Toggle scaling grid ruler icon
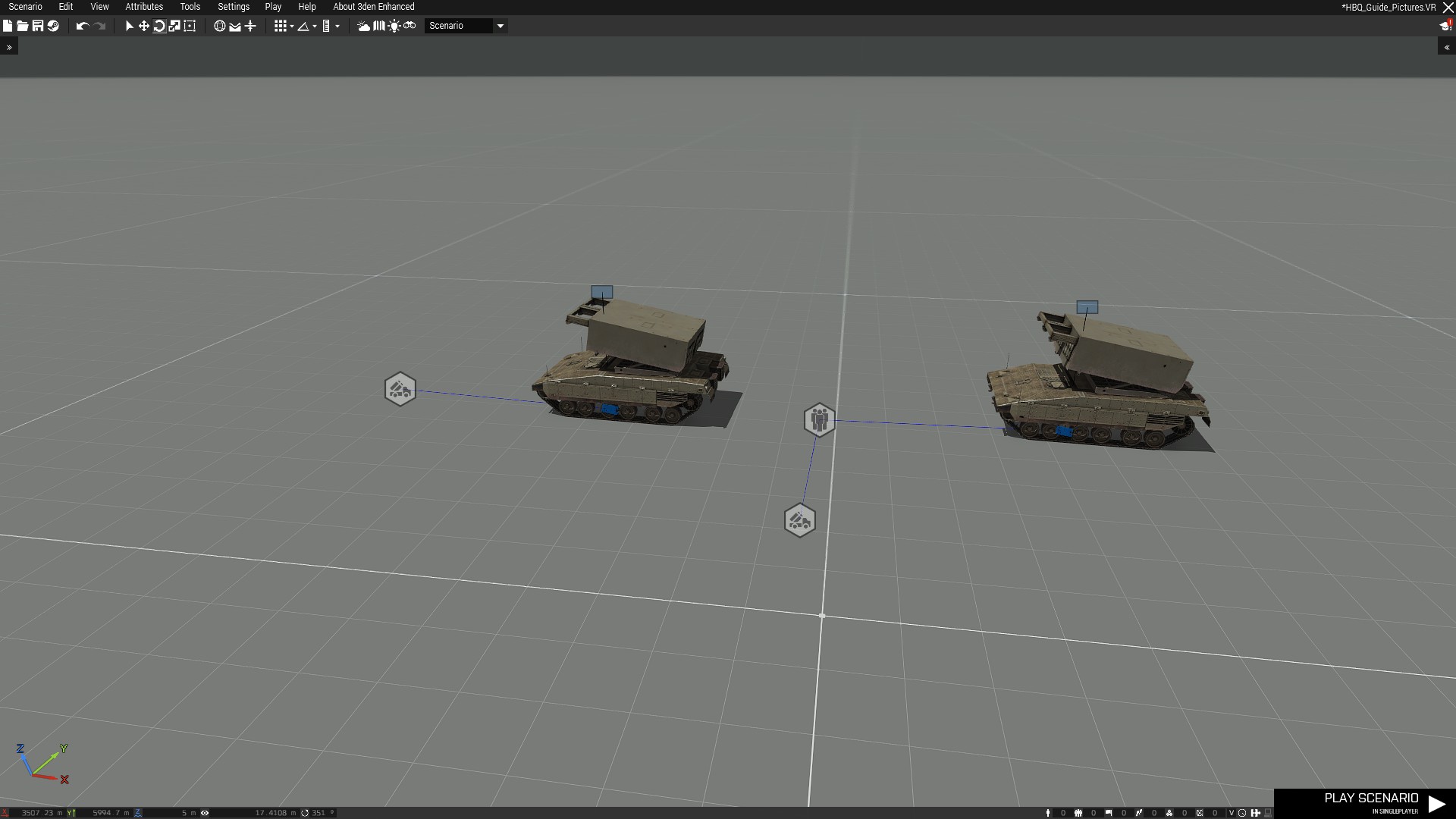 pos(326,26)
